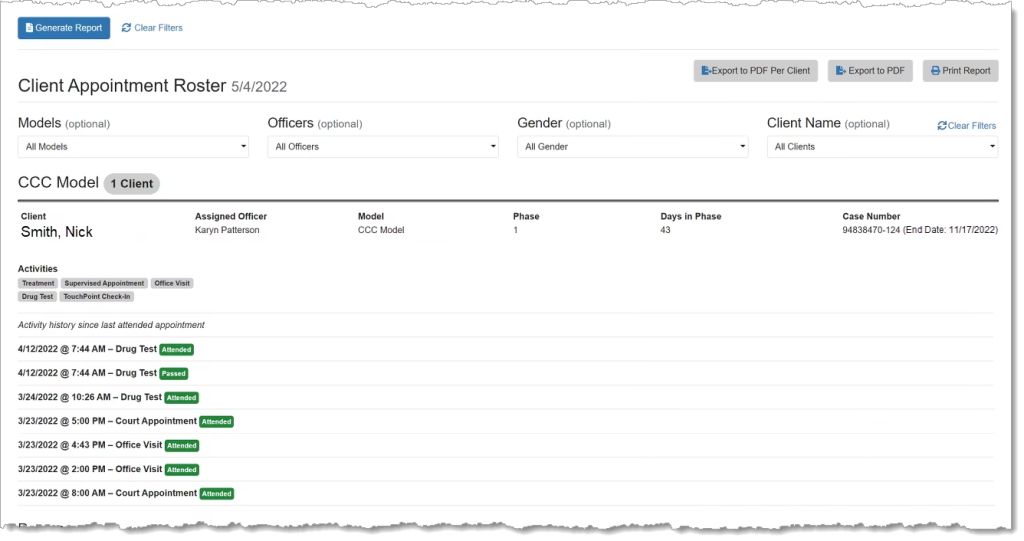Click the 1 Client count badge
The width and height of the screenshot is (1024, 541).
click(132, 184)
